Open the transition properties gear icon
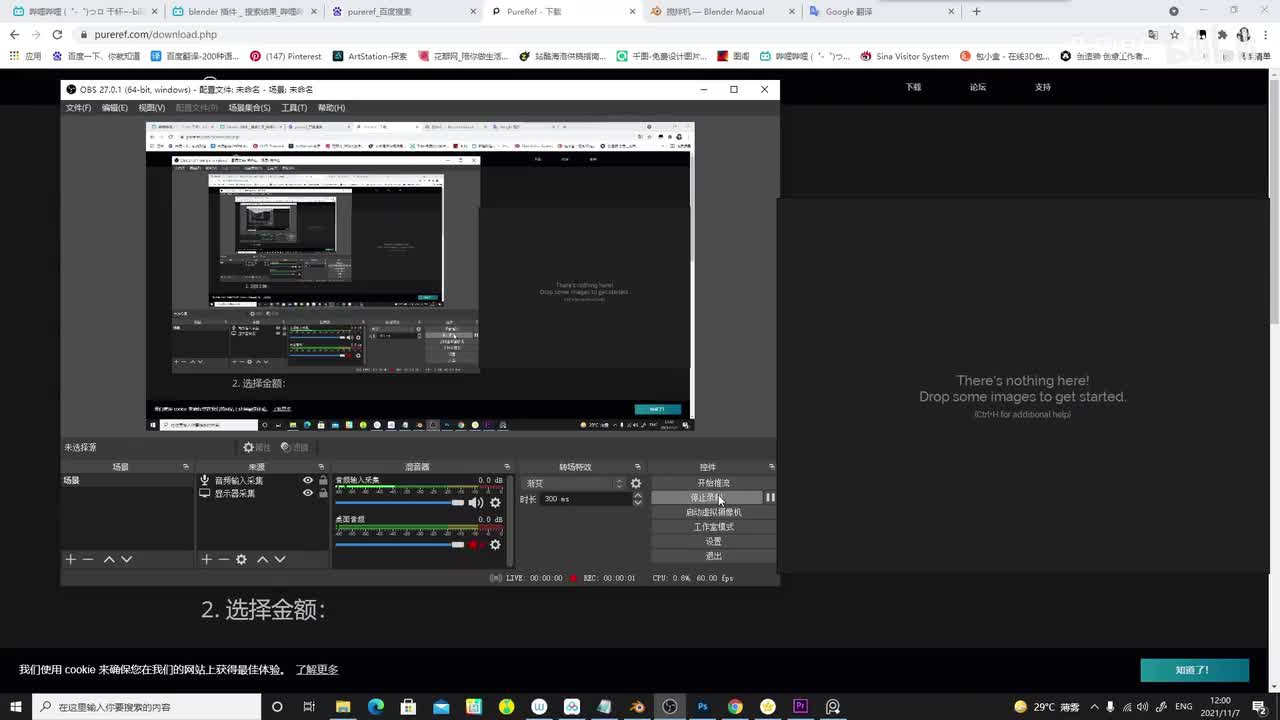The width and height of the screenshot is (1280, 720). [636, 484]
